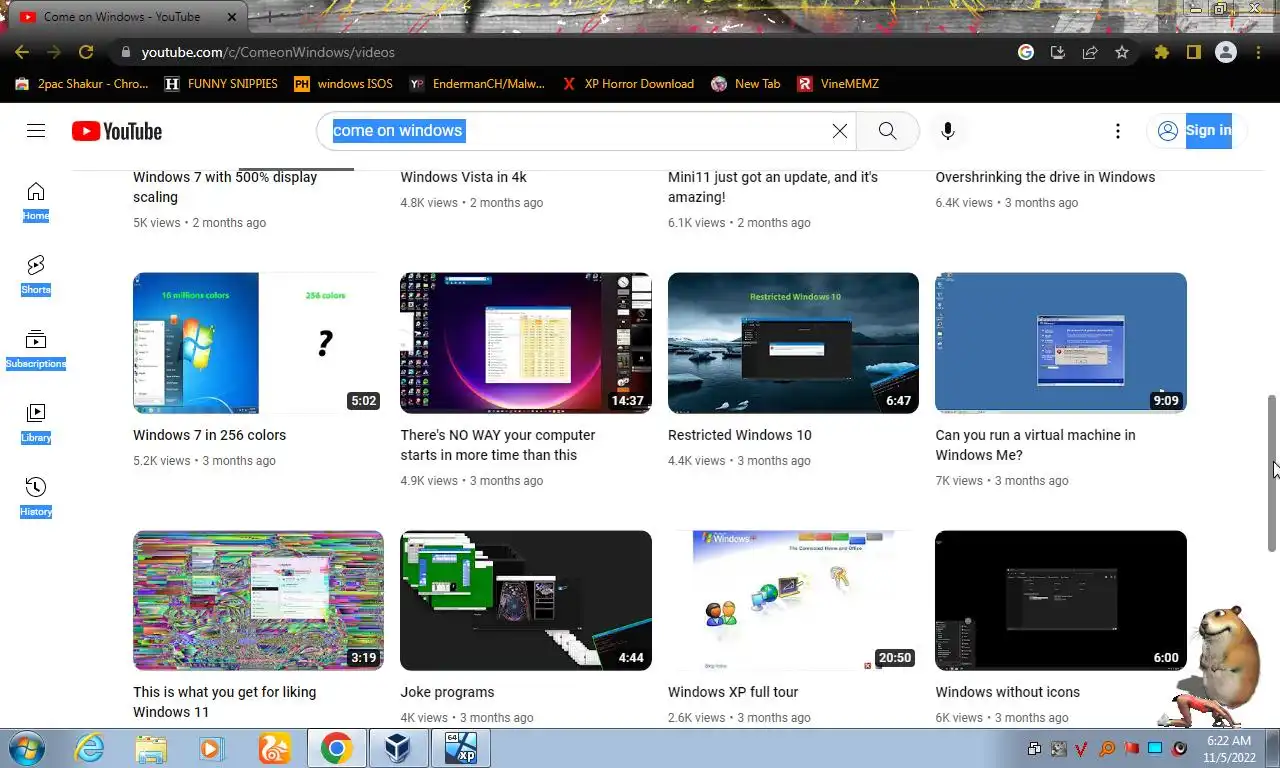Bookmark this page with star icon

point(1122,52)
